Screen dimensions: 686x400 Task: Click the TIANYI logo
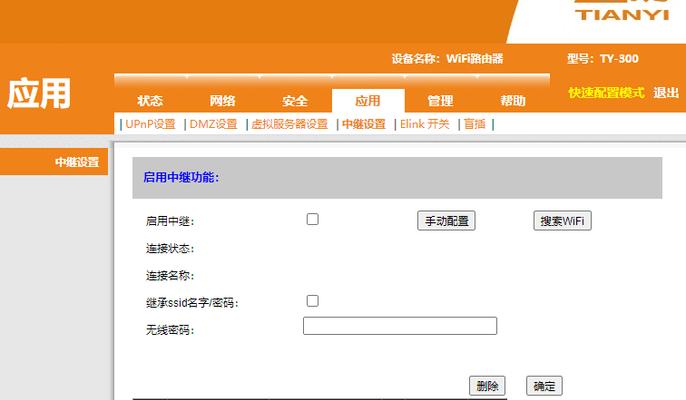pyautogui.click(x=622, y=12)
